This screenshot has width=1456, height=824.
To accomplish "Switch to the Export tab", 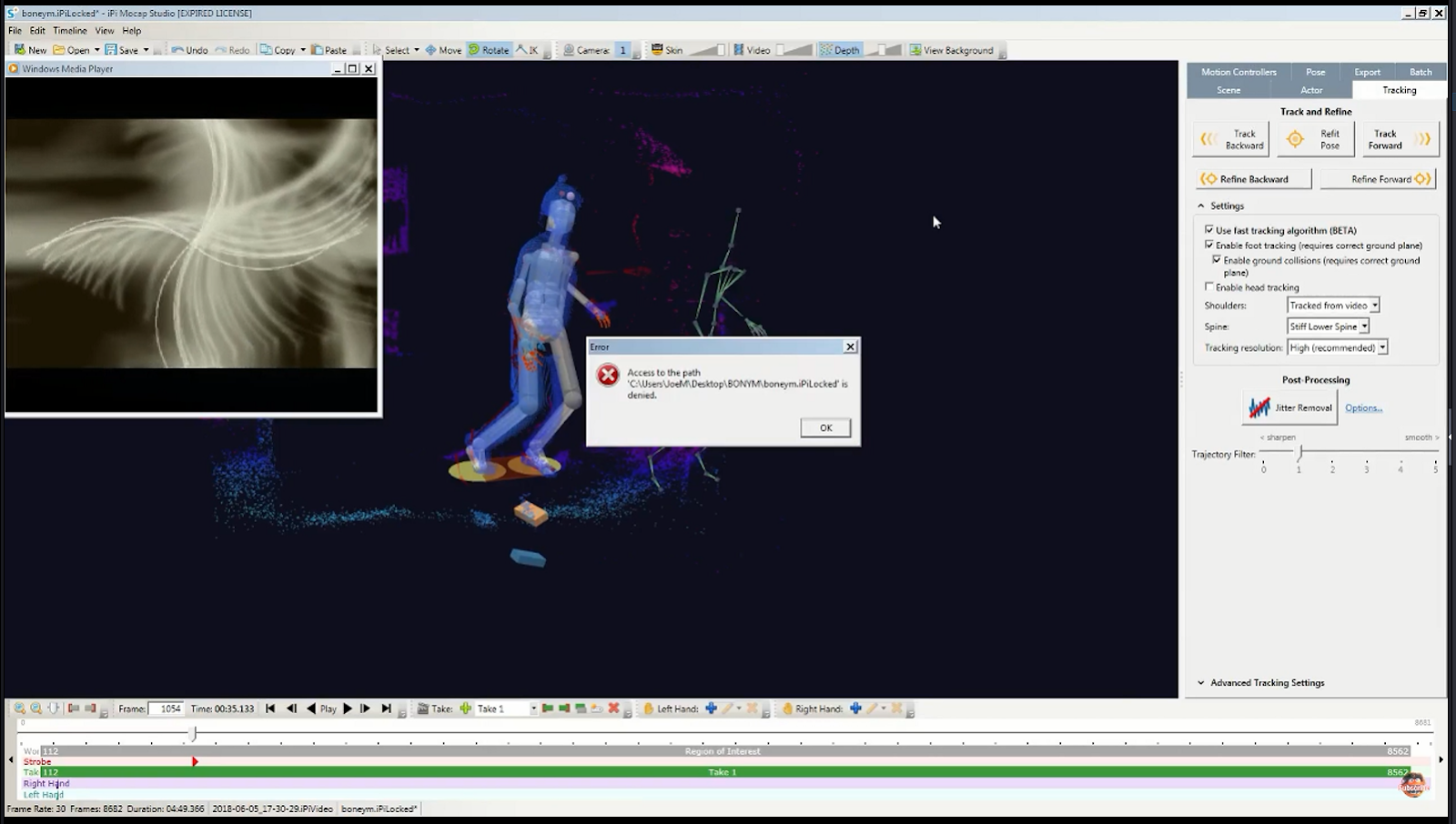I will [1367, 72].
